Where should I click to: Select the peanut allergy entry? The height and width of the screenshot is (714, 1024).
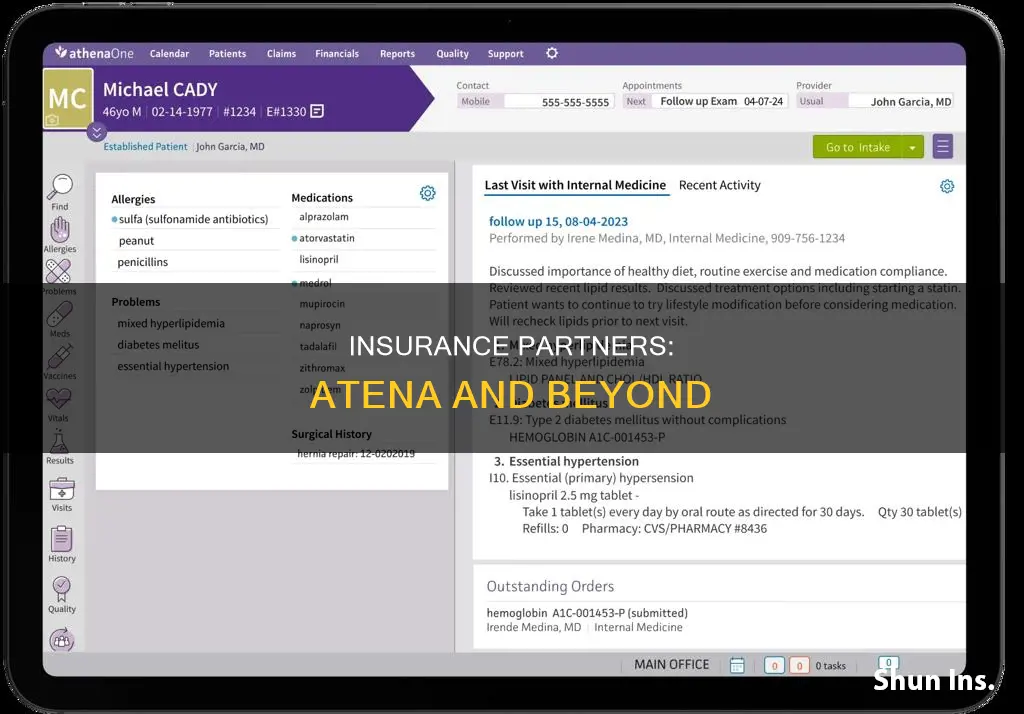[136, 240]
